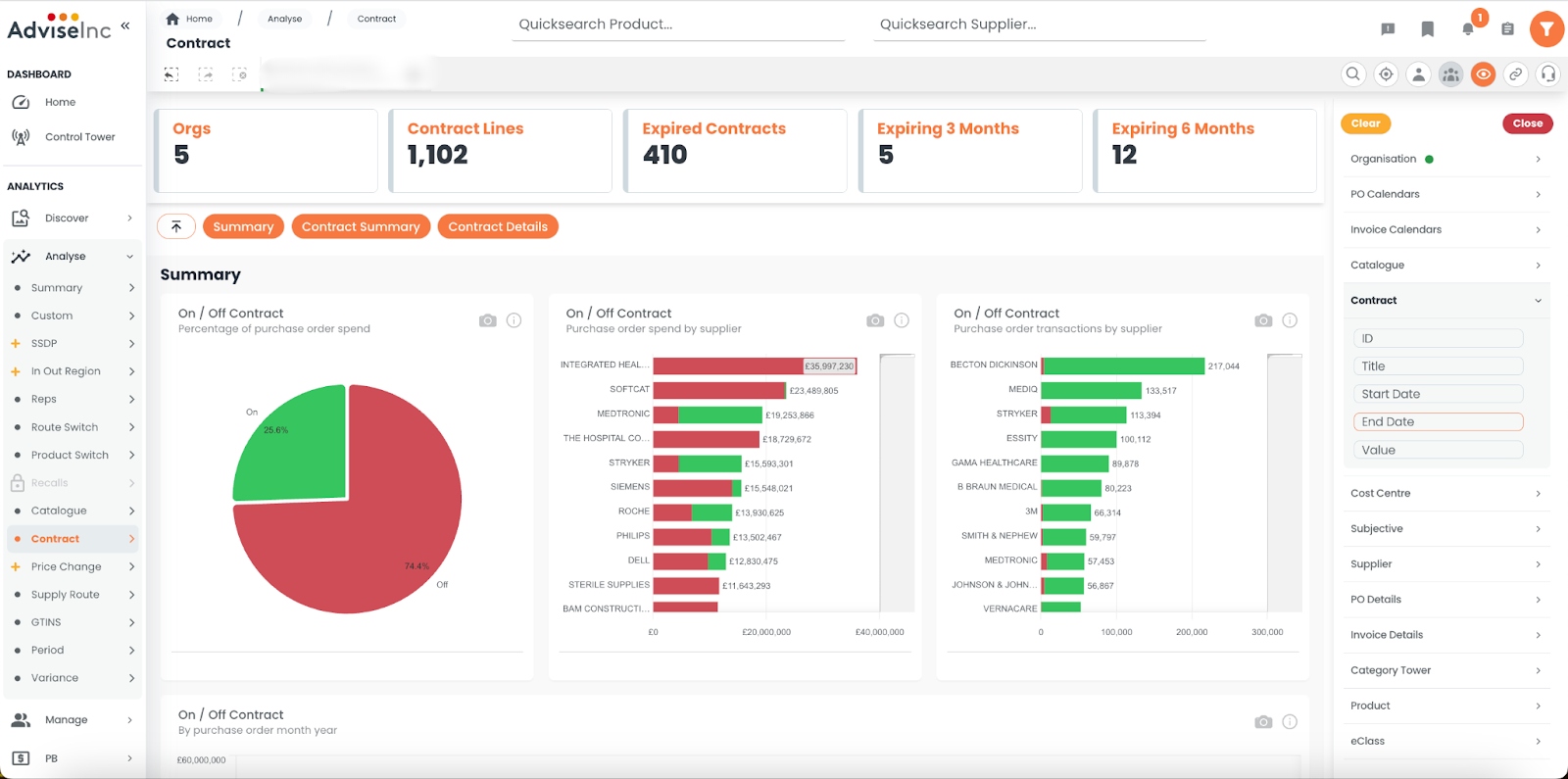Jump to the Contract Summary tab
The height and width of the screenshot is (779, 1568).
pos(361,226)
